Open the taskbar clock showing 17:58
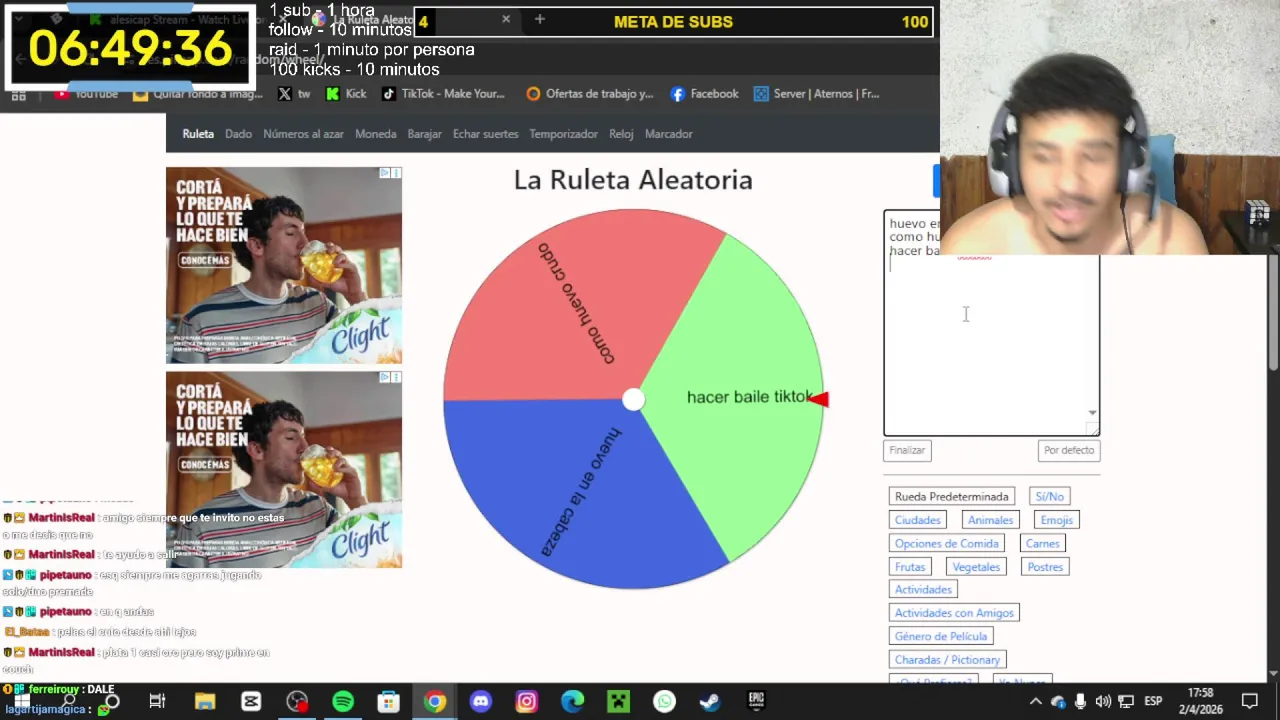 pyautogui.click(x=1201, y=701)
